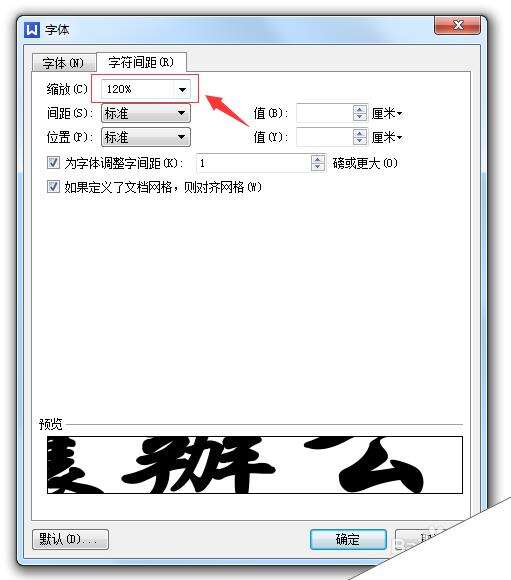Image resolution: width=511 pixels, height=580 pixels.
Task: Decrease the kerning 磅或更大 spinner value
Action: click(317, 167)
